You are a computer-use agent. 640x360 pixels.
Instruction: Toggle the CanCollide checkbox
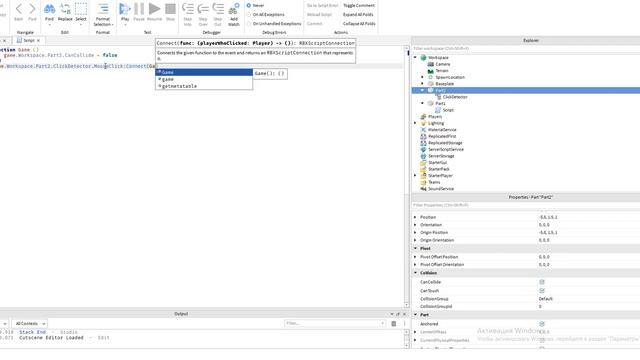pos(542,282)
